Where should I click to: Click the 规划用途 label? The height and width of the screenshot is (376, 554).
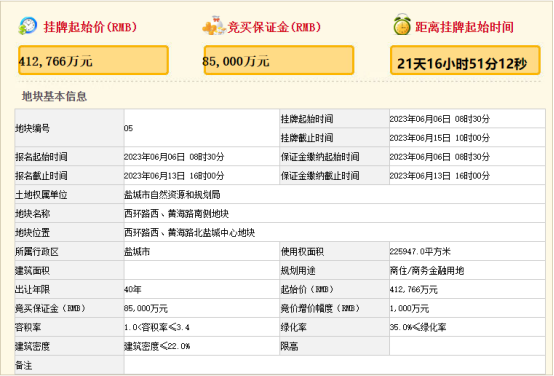click(x=298, y=271)
